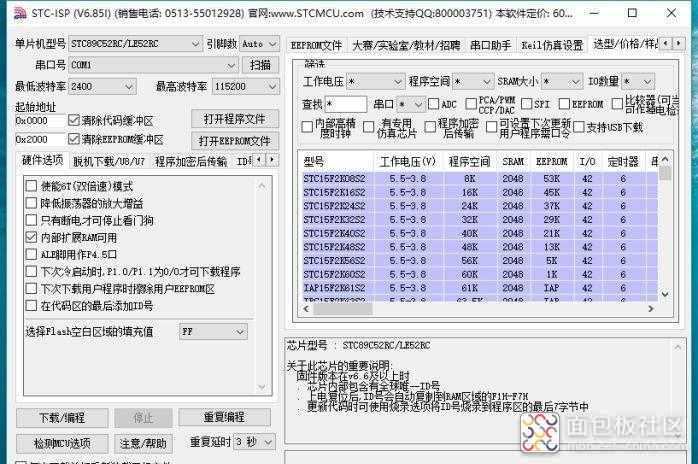Click 检测MCU选项 button

[62, 443]
